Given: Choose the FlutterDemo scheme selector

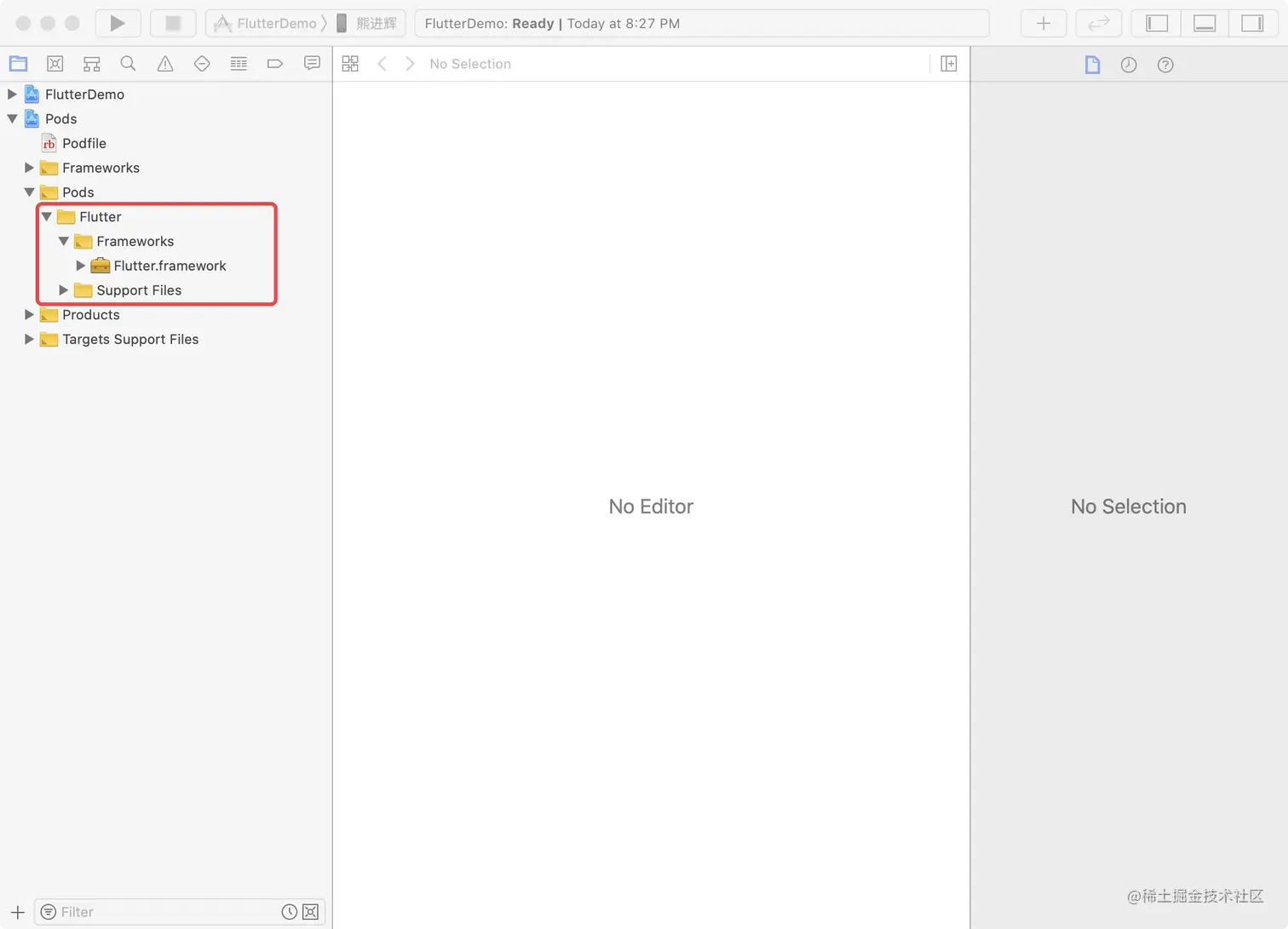Looking at the screenshot, I should point(267,23).
